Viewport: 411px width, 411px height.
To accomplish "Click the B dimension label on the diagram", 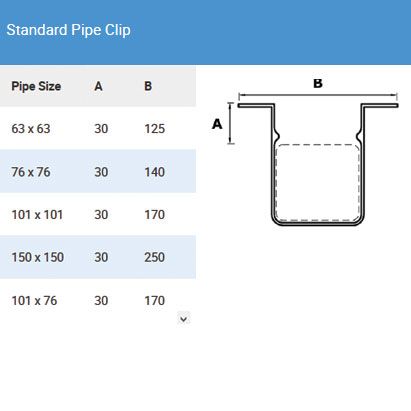I will pos(318,83).
